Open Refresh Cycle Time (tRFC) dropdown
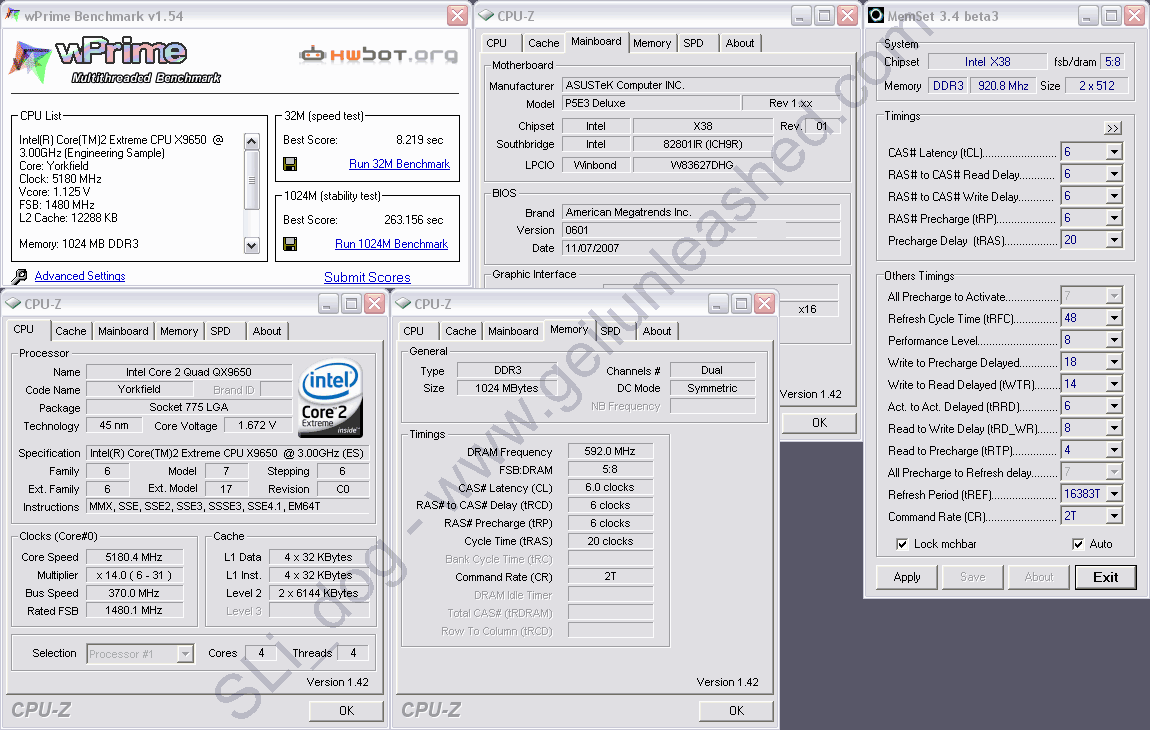The image size is (1150, 730). coord(1114,318)
